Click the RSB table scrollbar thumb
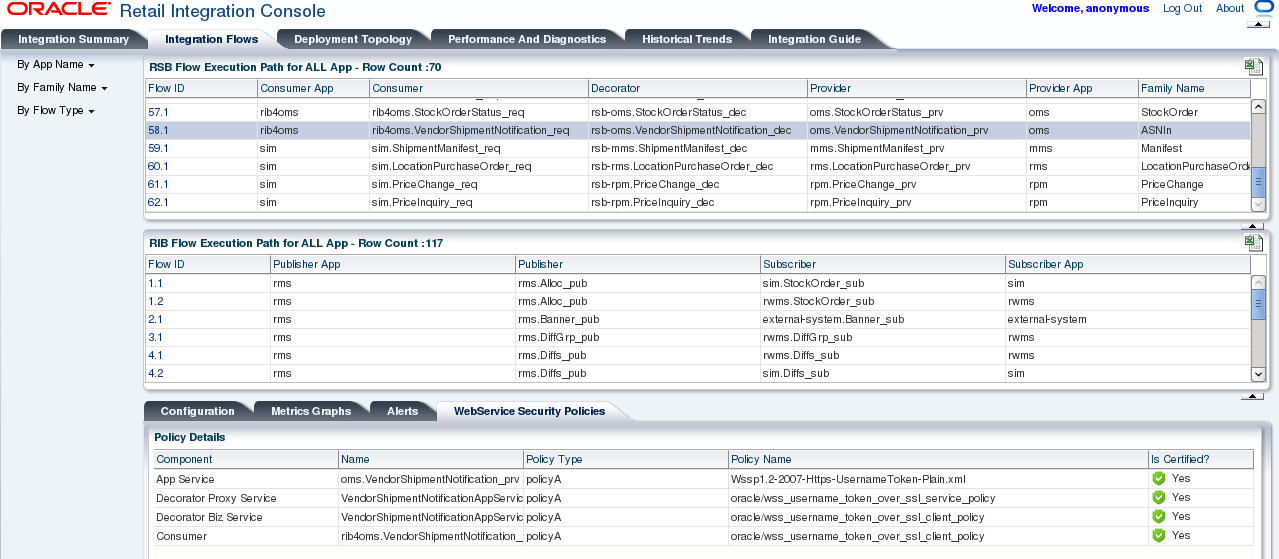The width and height of the screenshot is (1279, 559). [x=1259, y=181]
